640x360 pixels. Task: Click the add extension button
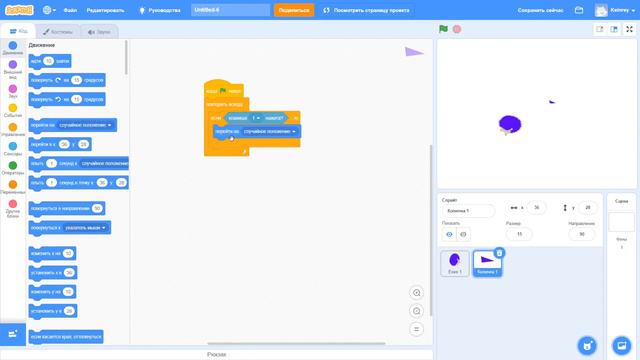coord(13,334)
